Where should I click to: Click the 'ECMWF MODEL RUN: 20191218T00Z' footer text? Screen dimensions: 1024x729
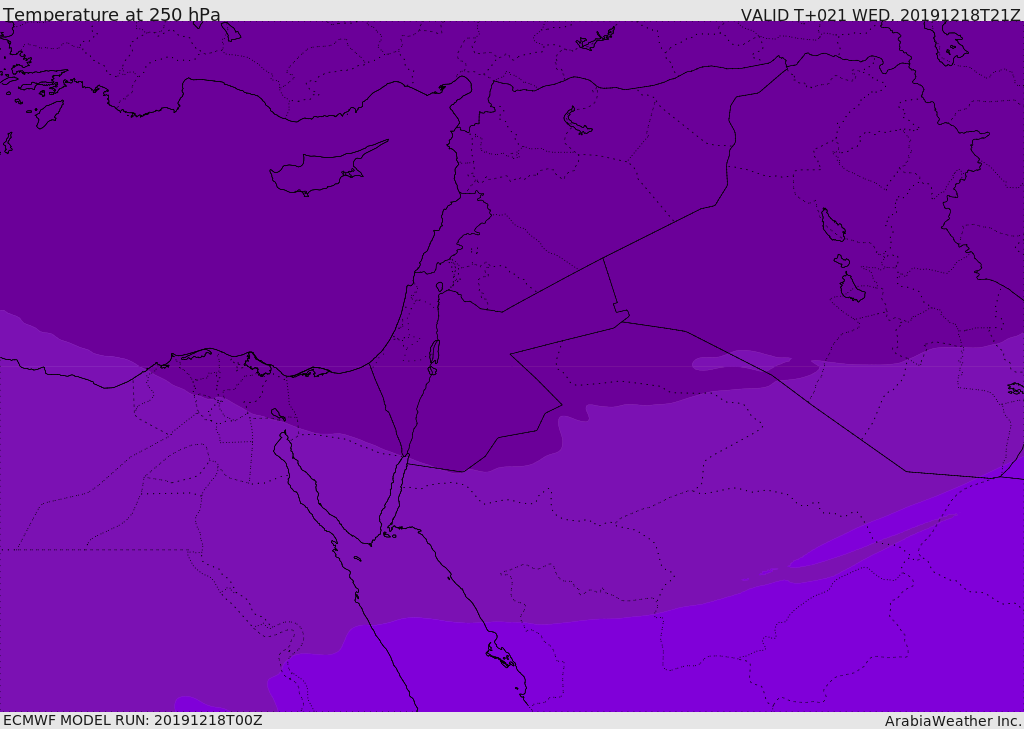pos(133,720)
